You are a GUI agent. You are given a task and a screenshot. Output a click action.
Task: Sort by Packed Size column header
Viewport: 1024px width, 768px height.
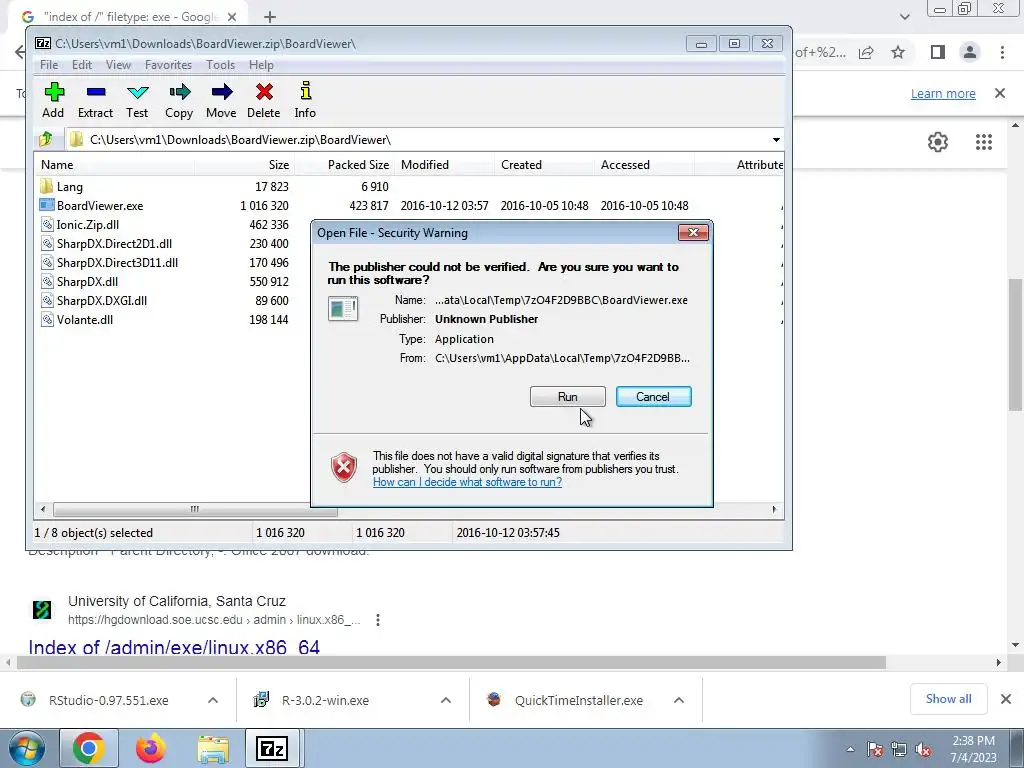point(344,165)
